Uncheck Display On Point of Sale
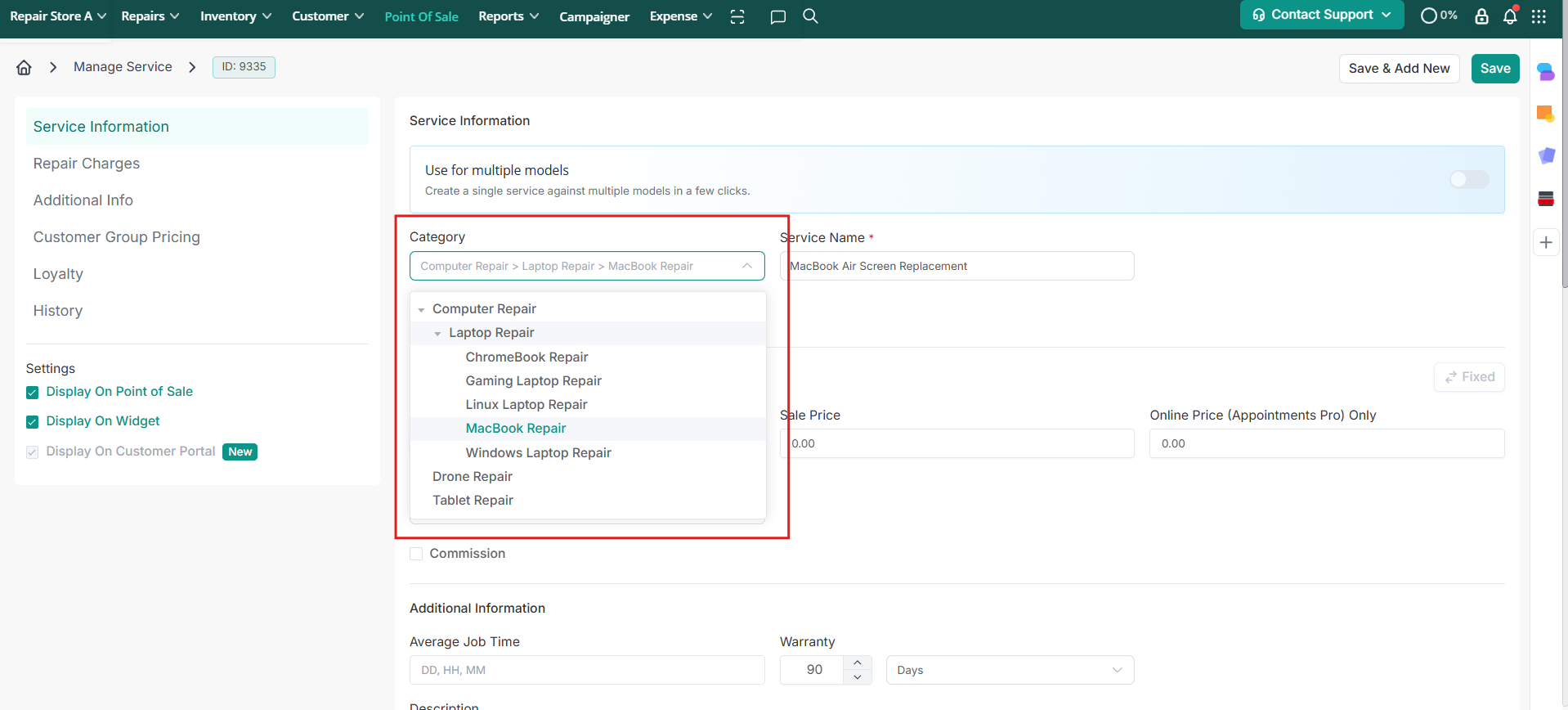1568x710 pixels. click(x=33, y=393)
